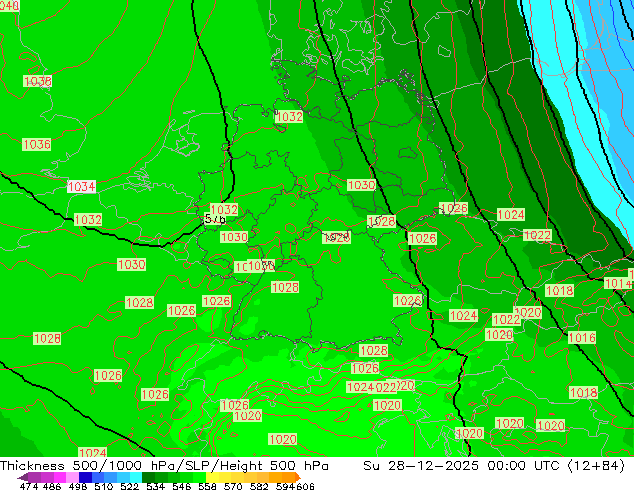Select the 1016 pressure label
634x490 pixels.
click(582, 337)
